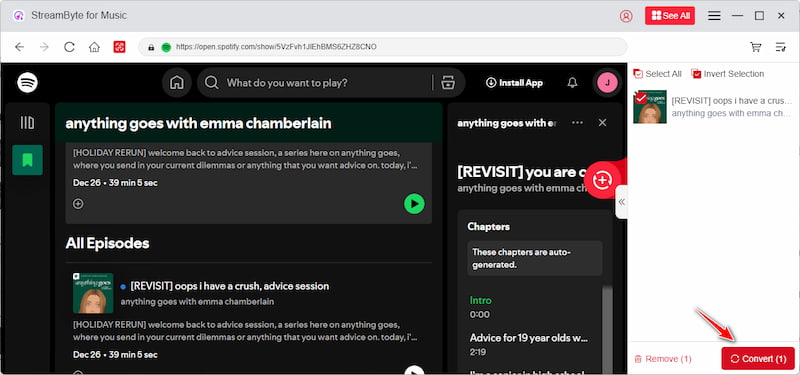Go back with the left arrow
Image resolution: width=800 pixels, height=375 pixels.
pos(19,47)
